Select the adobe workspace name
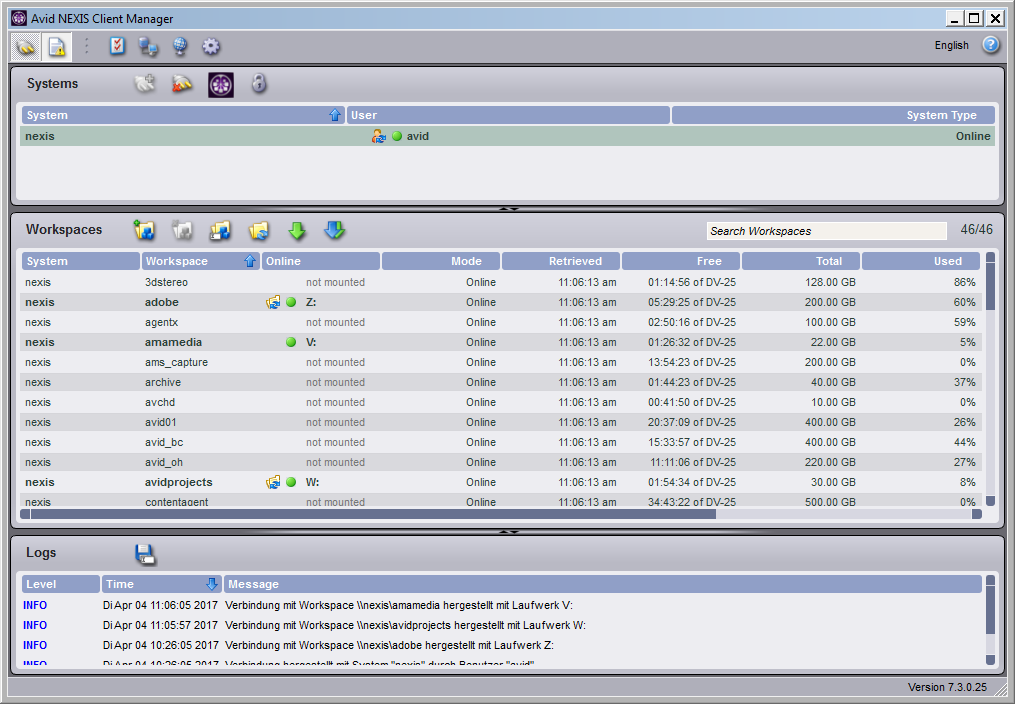Image resolution: width=1015 pixels, height=704 pixels. point(162,302)
